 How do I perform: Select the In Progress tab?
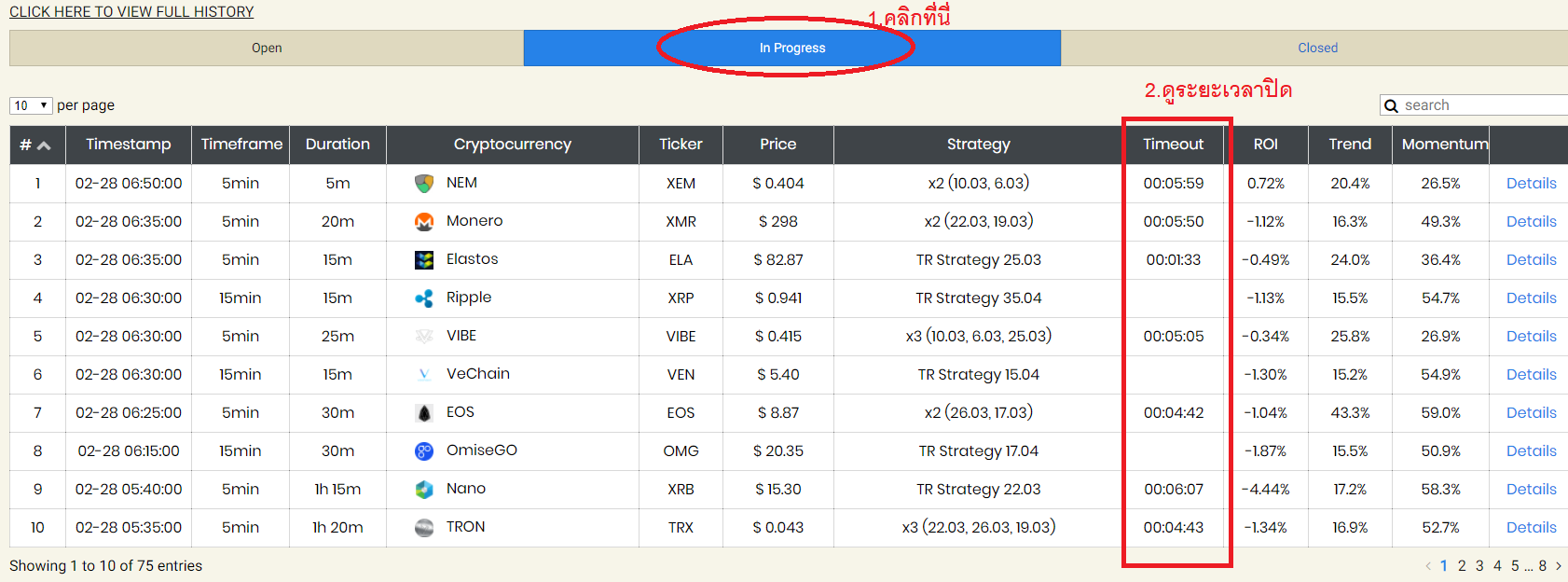(x=792, y=48)
